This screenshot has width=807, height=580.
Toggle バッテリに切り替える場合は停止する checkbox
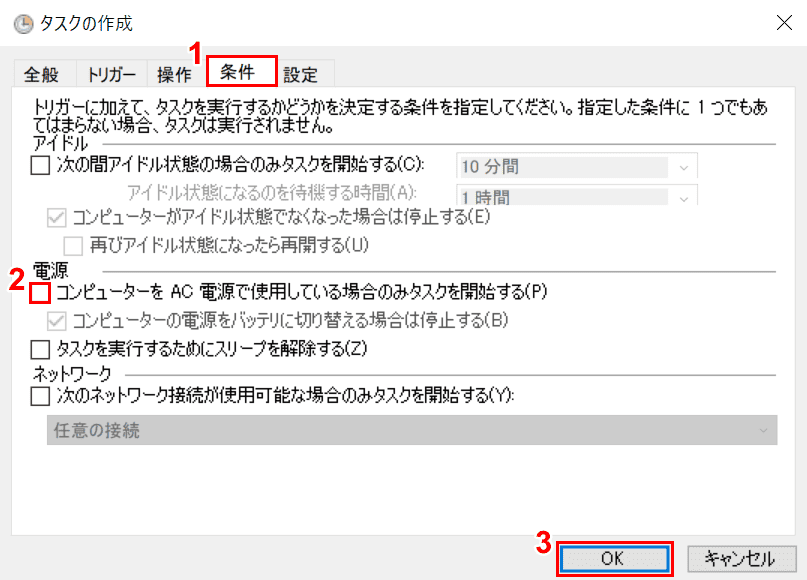[x=57, y=321]
